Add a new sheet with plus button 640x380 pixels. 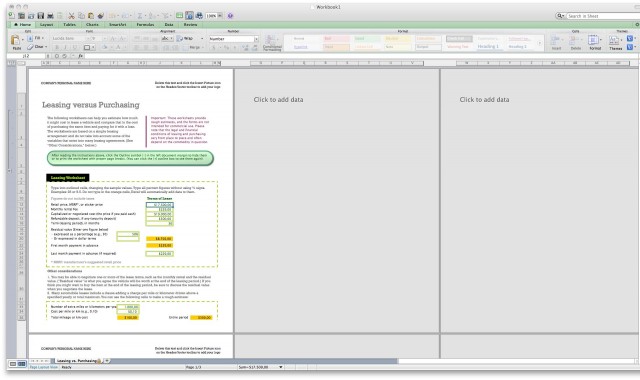[x=107, y=361]
